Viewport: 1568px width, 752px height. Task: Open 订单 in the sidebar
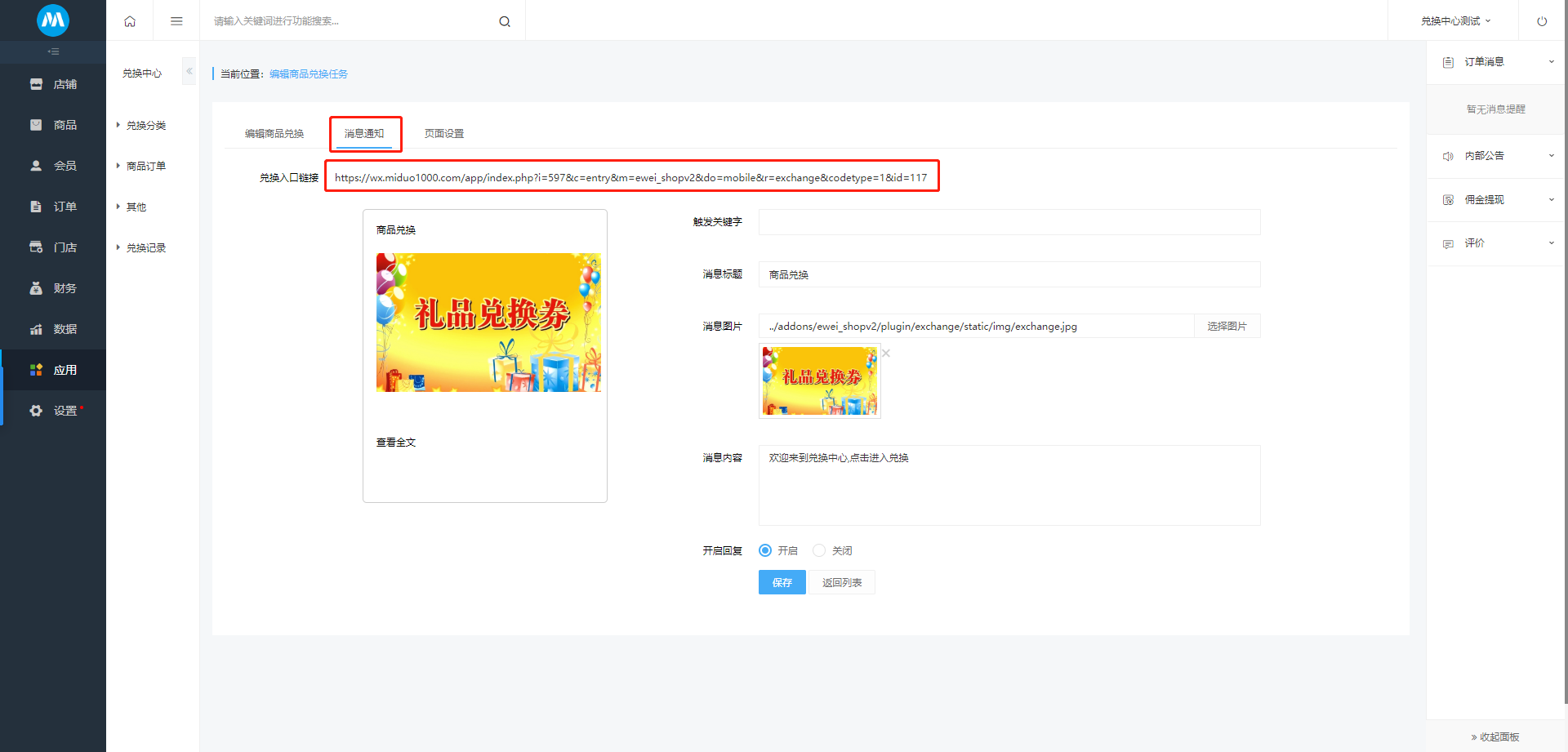53,207
